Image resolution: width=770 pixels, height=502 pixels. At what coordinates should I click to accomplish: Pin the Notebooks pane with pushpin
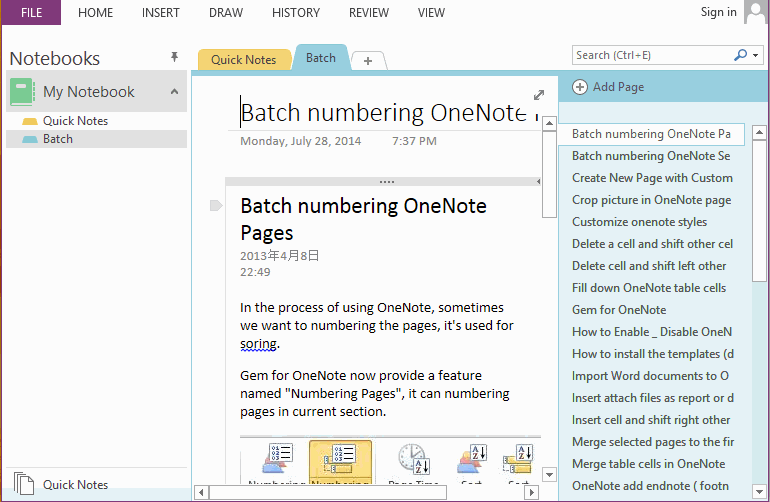point(174,57)
